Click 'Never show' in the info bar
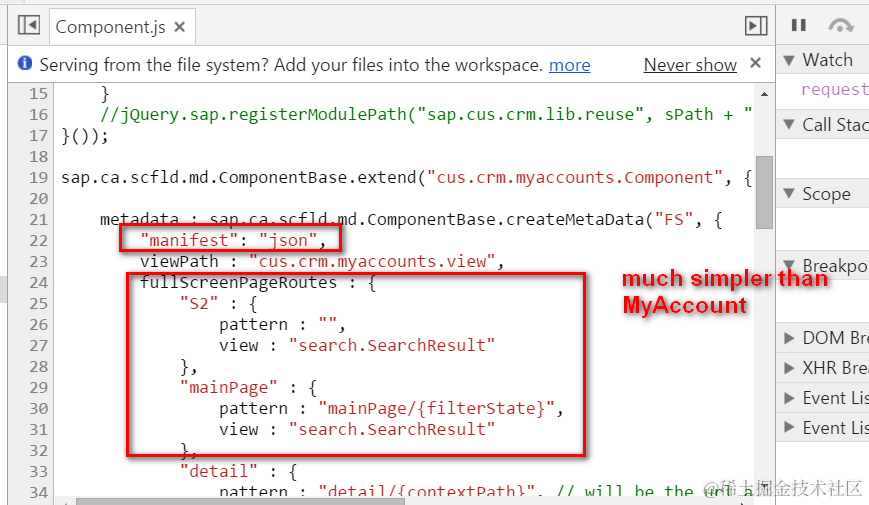 point(690,65)
